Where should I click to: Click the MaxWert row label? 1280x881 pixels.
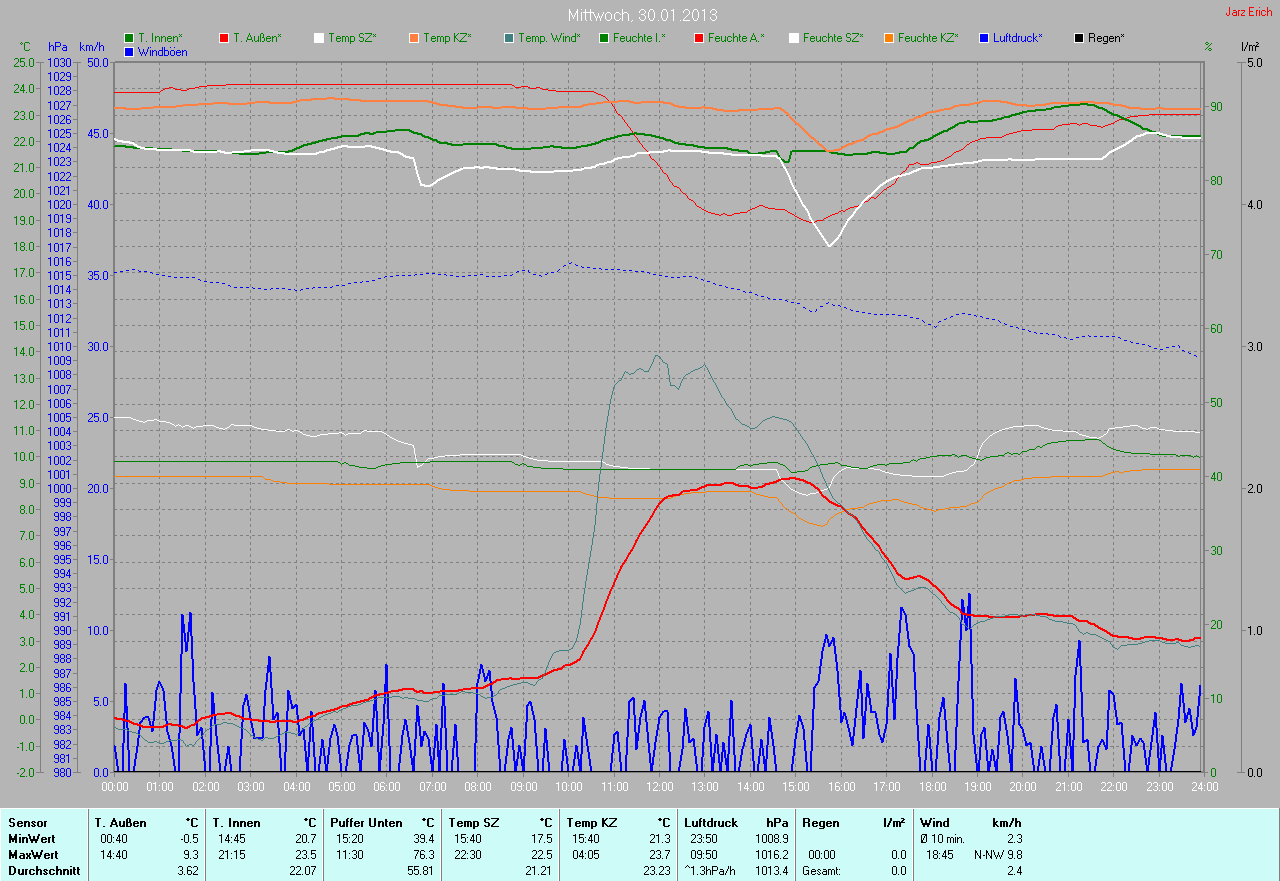pyautogui.click(x=32, y=855)
